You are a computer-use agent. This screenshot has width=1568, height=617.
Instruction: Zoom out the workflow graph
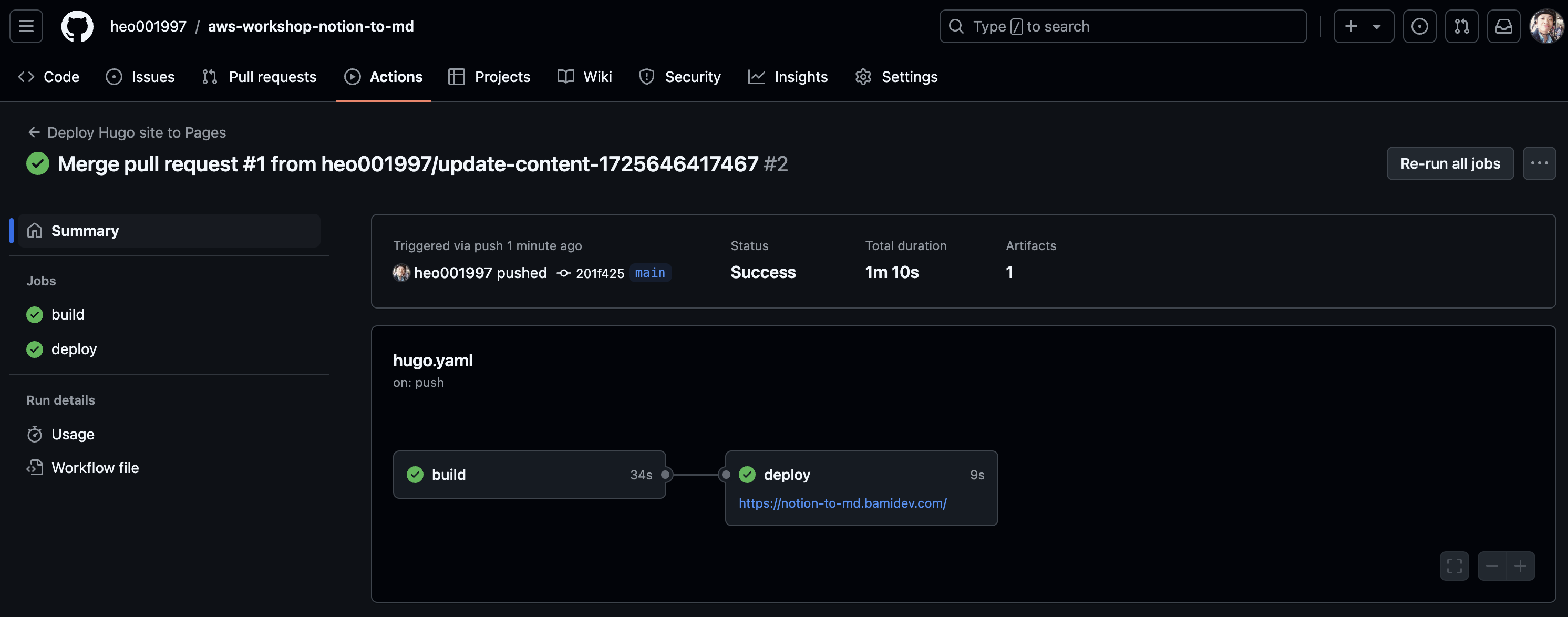point(1491,566)
